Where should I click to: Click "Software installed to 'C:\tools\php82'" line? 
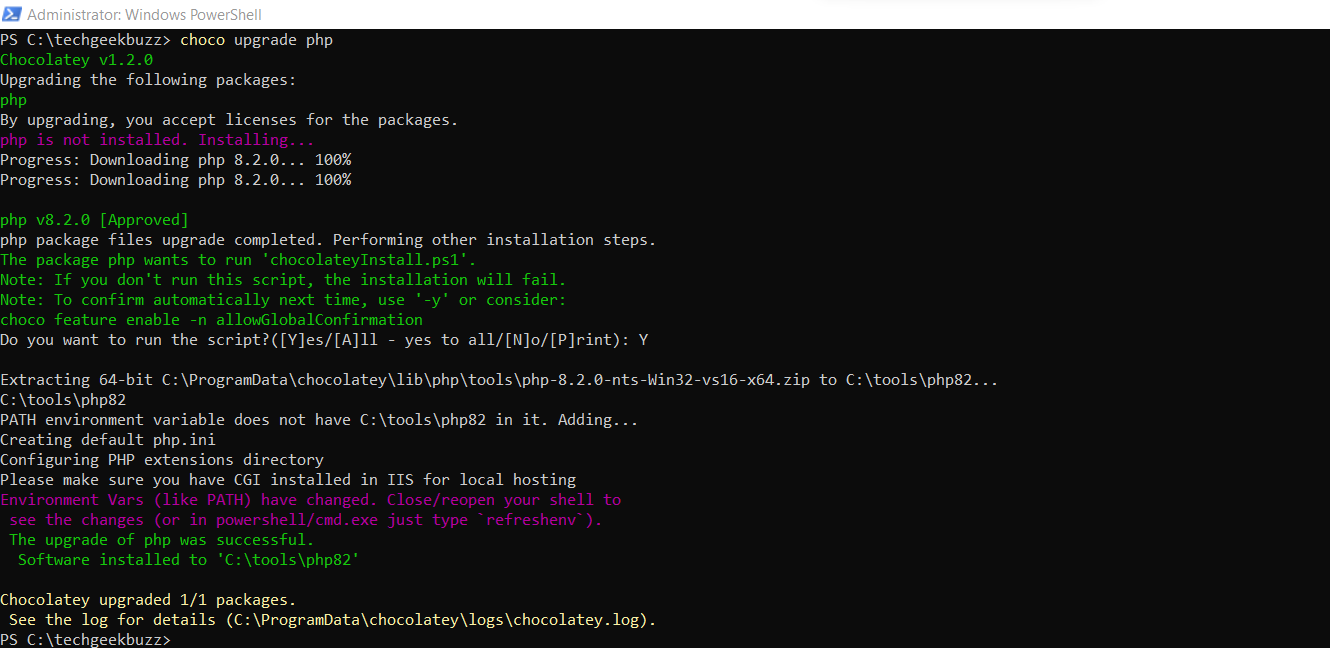pos(188,560)
